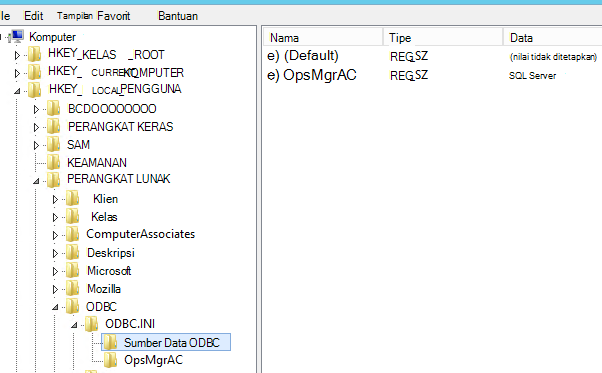The height and width of the screenshot is (373, 602).
Task: Click the HKEY_LOCAL folder icon
Action: [x=34, y=90]
